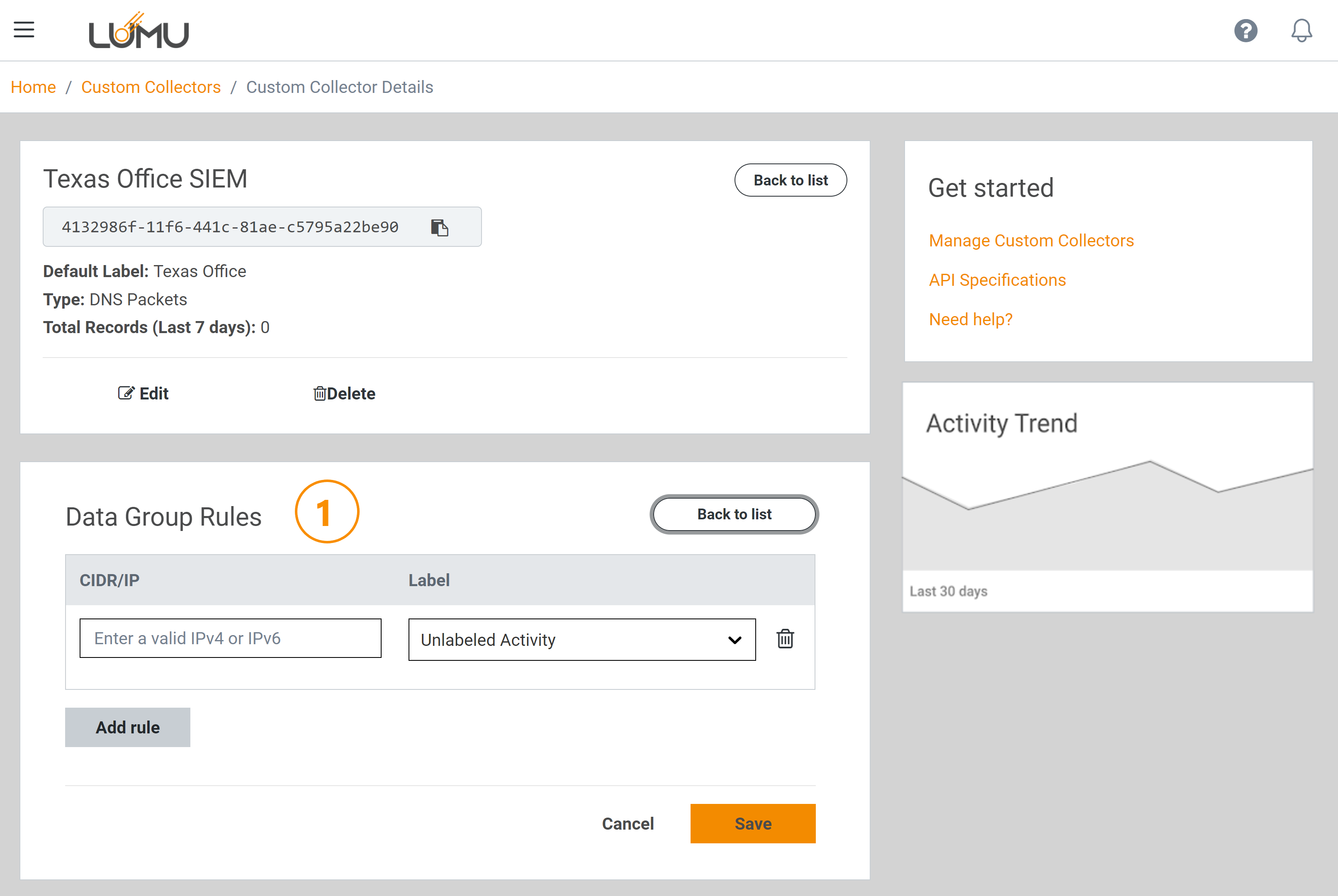
Task: Delete the rule row with trash icon
Action: [785, 639]
